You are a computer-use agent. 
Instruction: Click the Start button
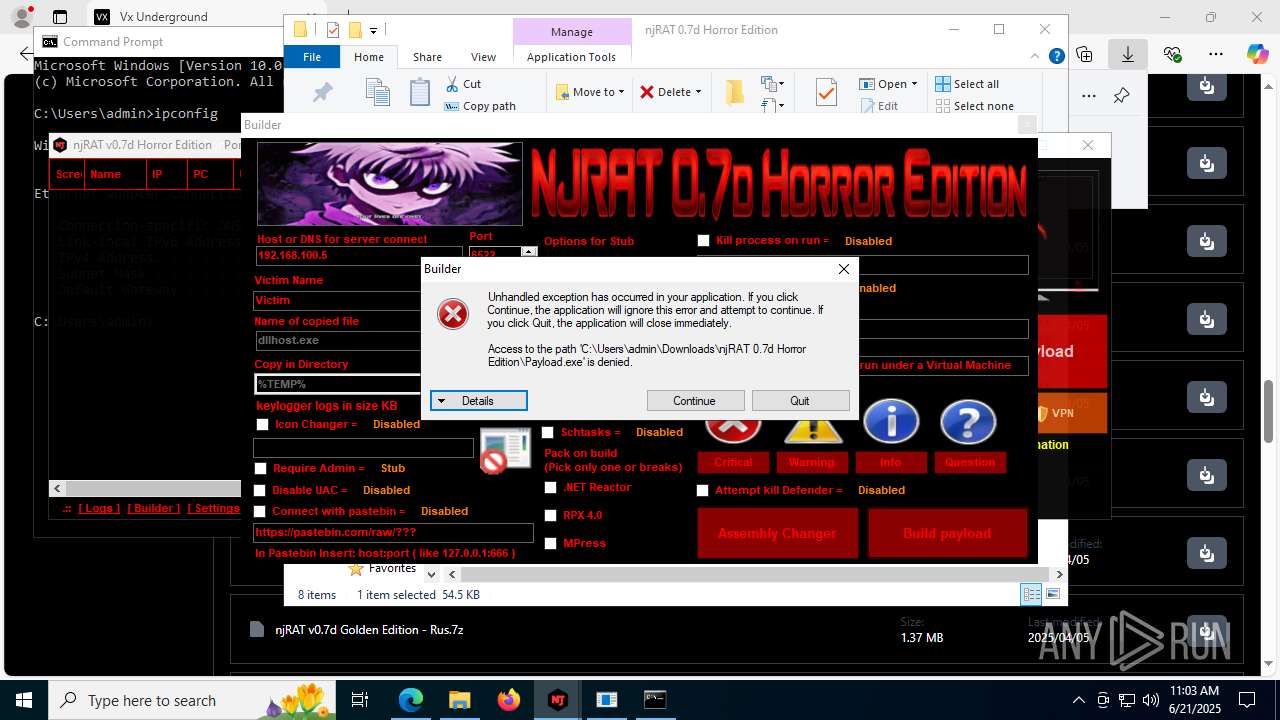[24, 700]
